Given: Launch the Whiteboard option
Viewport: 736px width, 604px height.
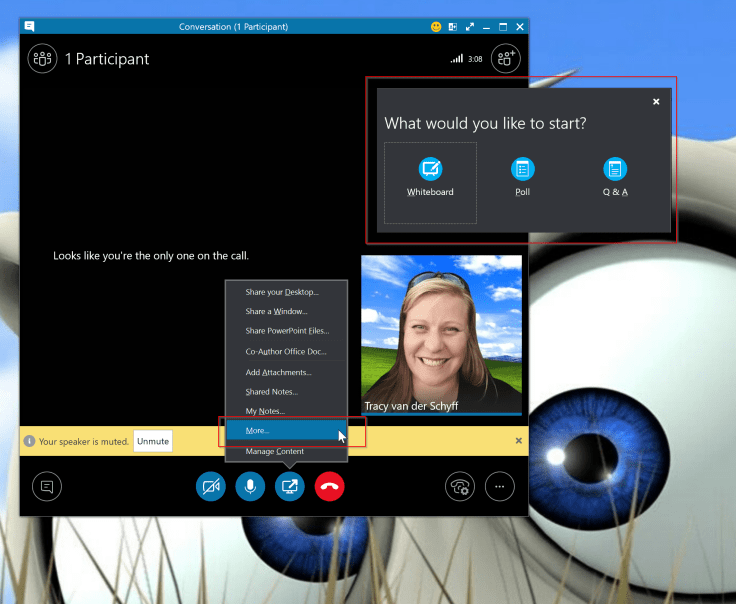Looking at the screenshot, I should 430,178.
